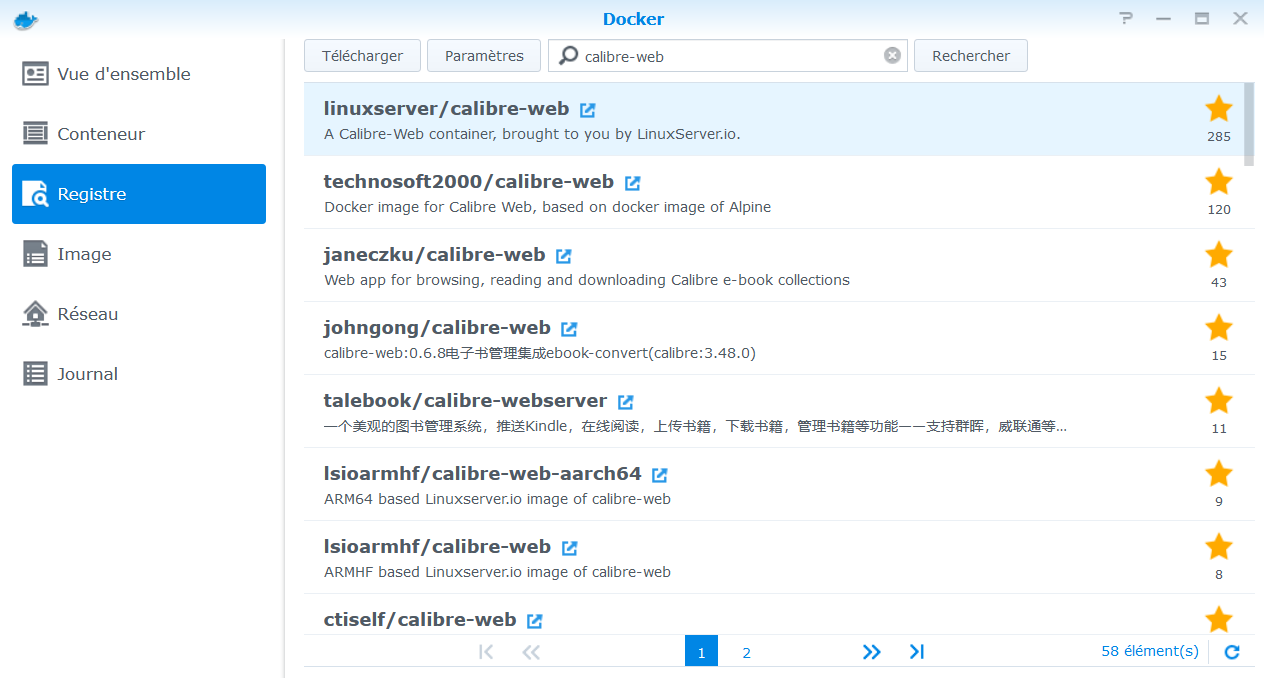The image size is (1264, 678).
Task: Click the Docker window title
Action: (633, 19)
